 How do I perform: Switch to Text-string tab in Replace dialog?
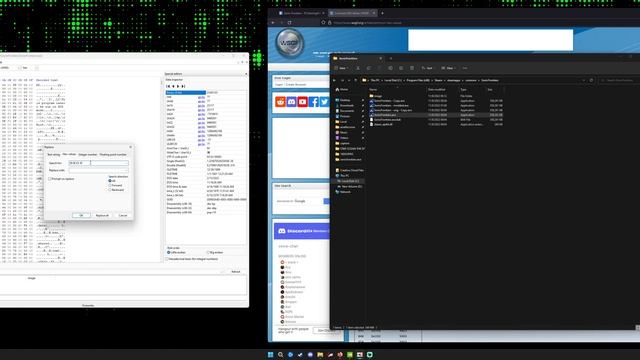[53, 154]
